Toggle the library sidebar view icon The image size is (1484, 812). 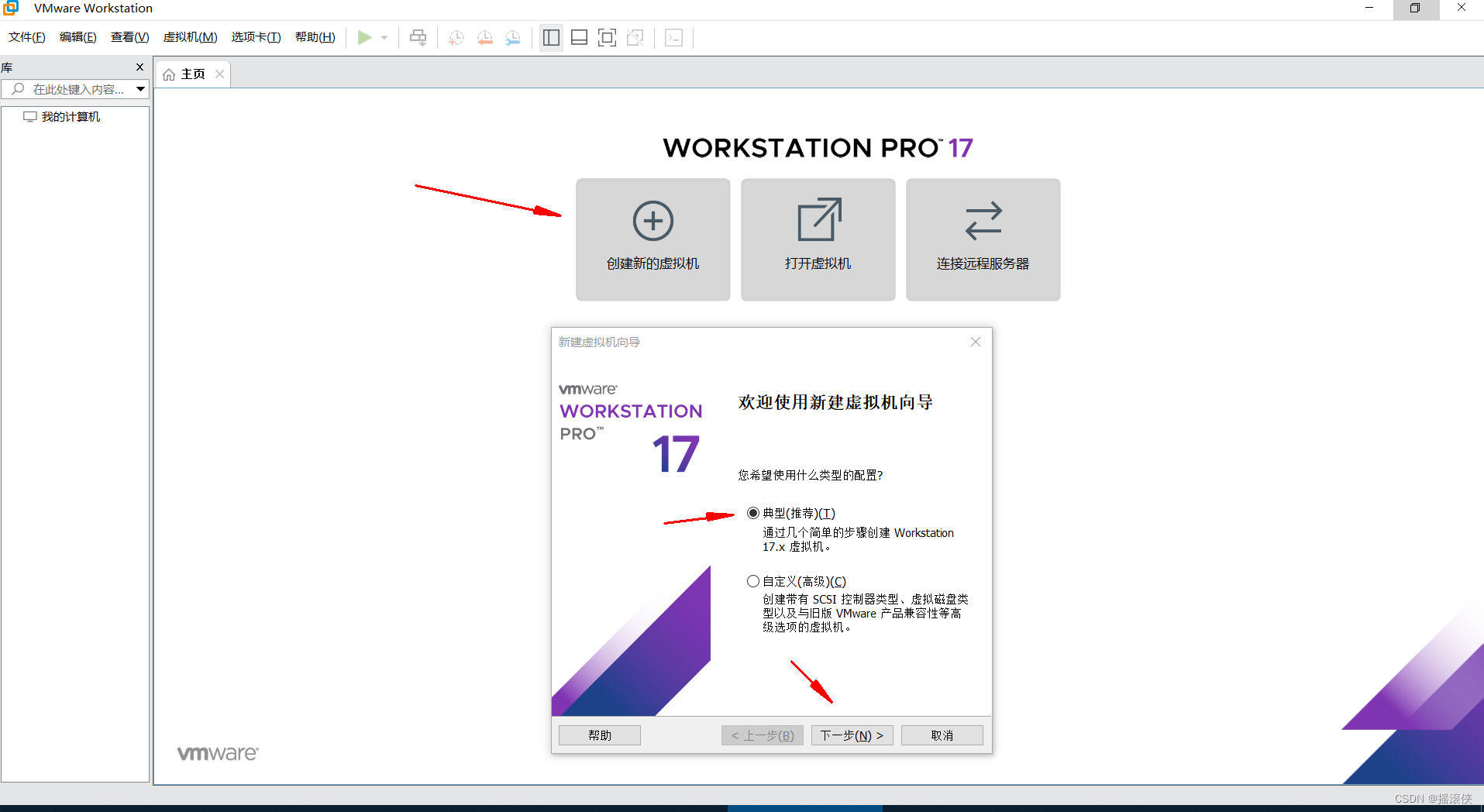coord(551,37)
